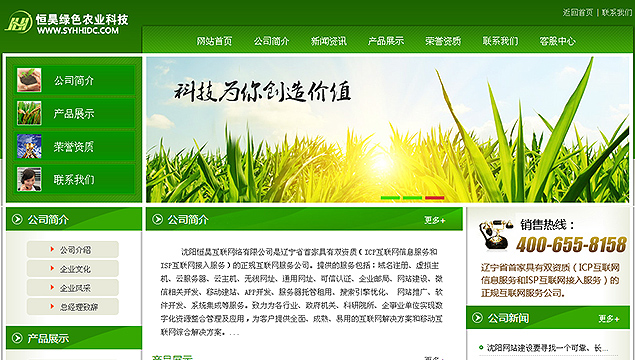Screen dimensions: 635x360
Task: Open 网站首页 in the navigation bar
Action: tap(214, 41)
